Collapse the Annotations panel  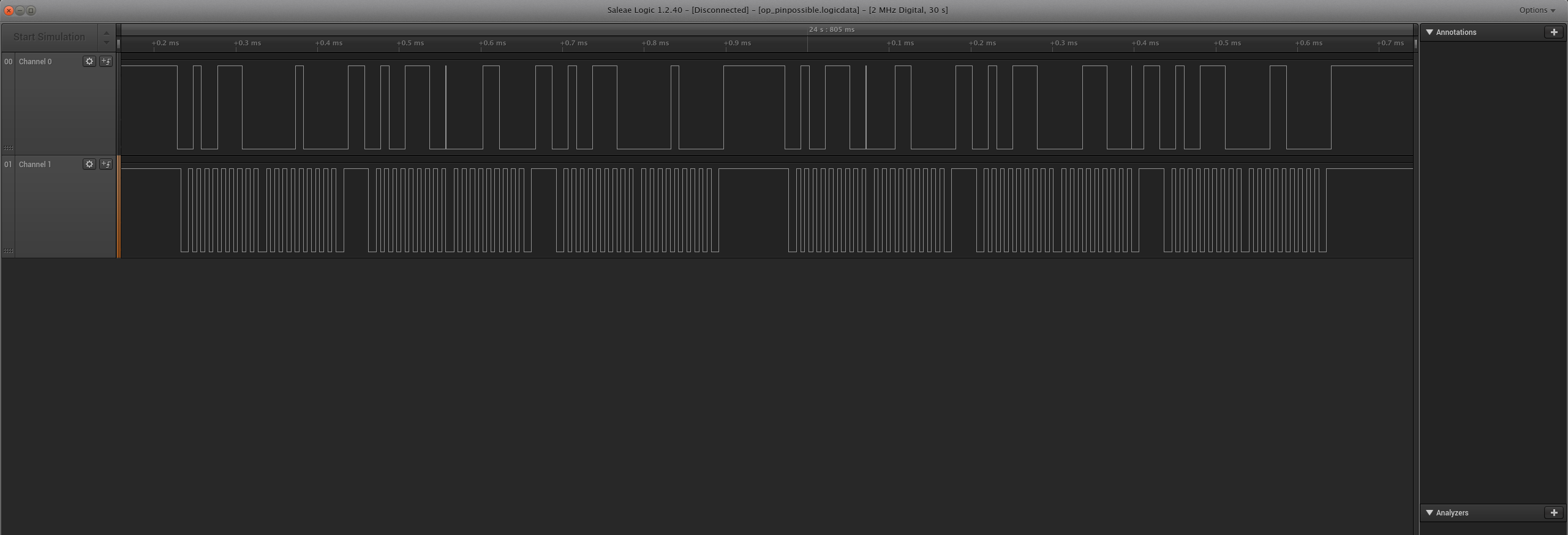(x=1430, y=32)
